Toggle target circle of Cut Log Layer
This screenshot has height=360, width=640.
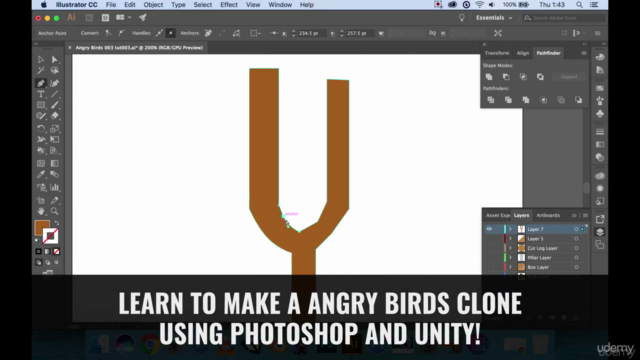pos(576,248)
